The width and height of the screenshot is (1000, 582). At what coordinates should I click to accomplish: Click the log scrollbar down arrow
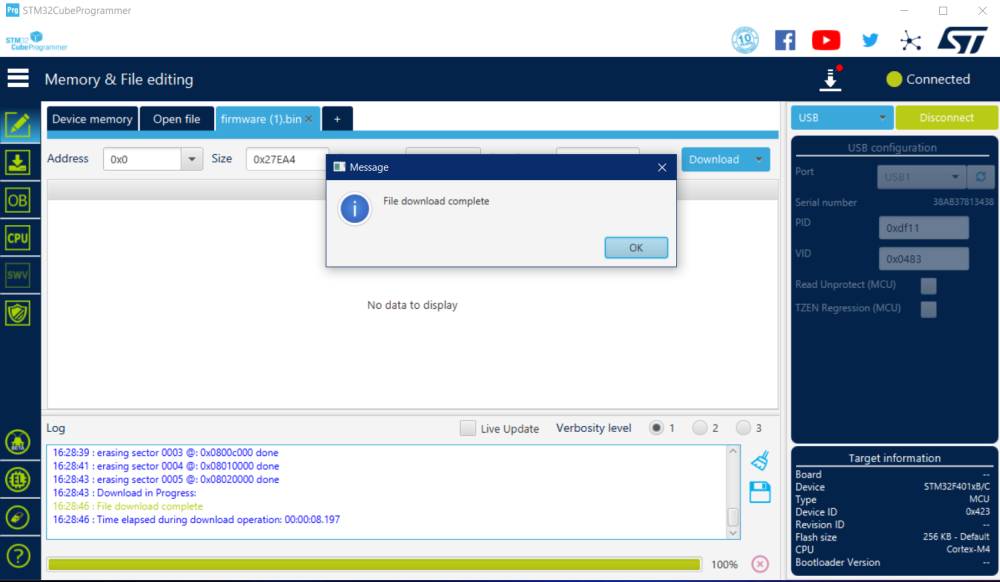733,533
